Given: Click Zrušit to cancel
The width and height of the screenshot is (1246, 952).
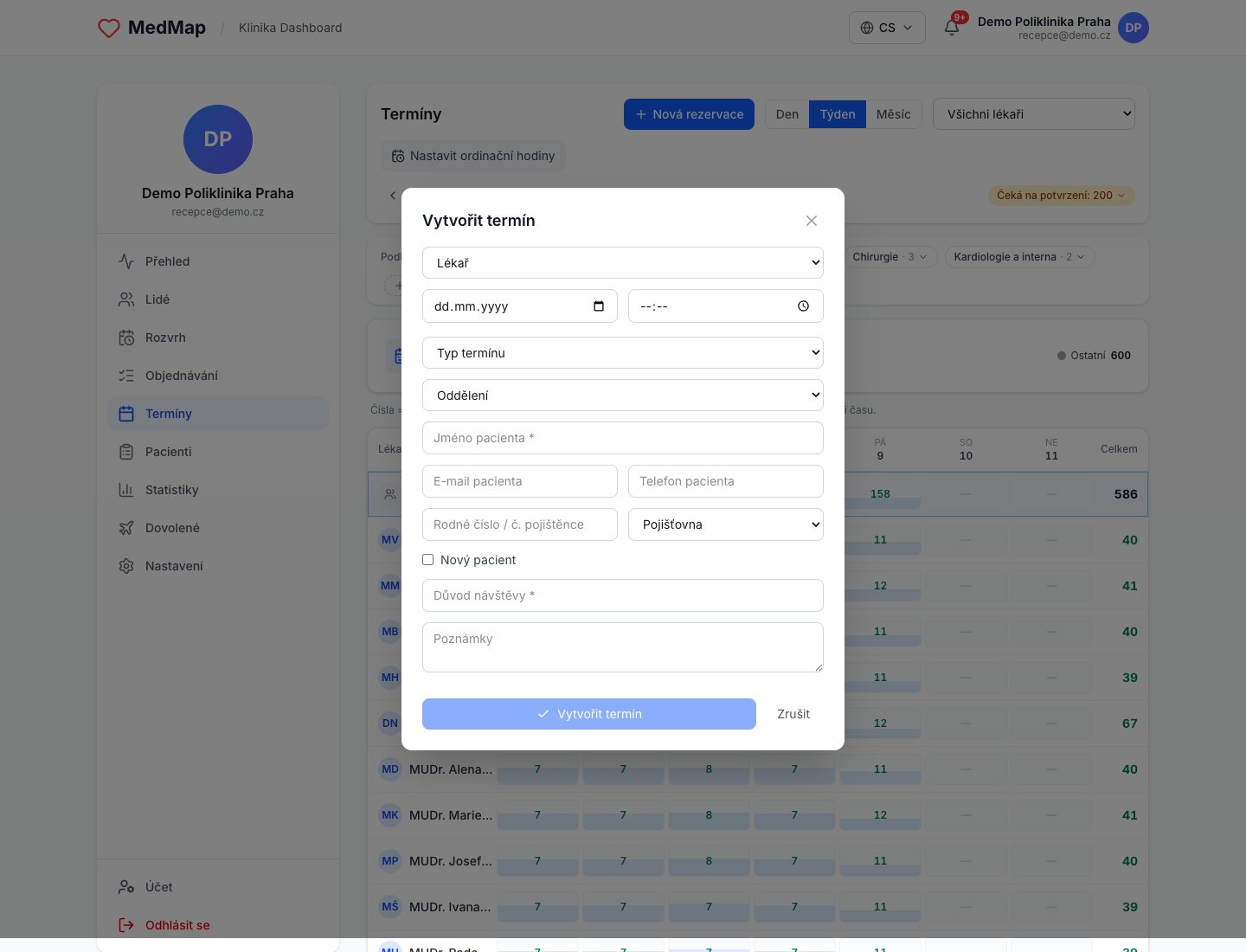Looking at the screenshot, I should (793, 714).
